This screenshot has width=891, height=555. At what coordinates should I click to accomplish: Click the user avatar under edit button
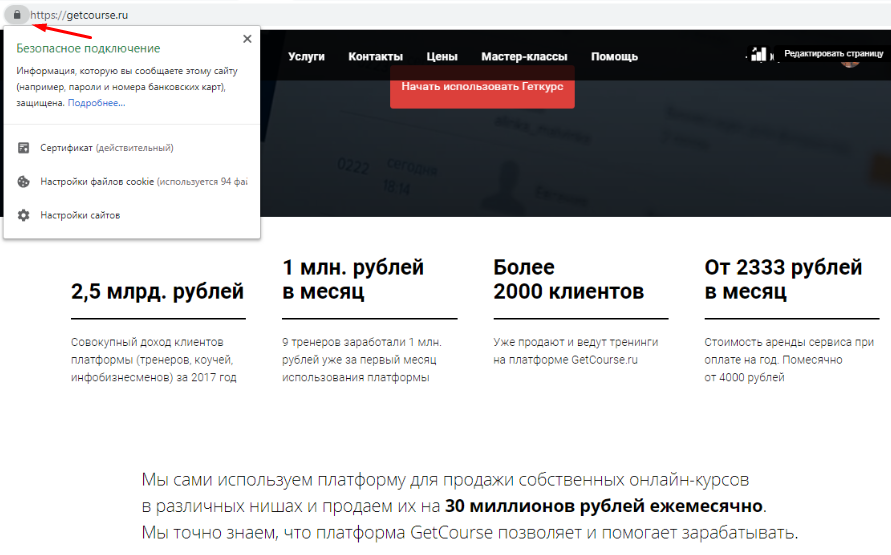850,64
